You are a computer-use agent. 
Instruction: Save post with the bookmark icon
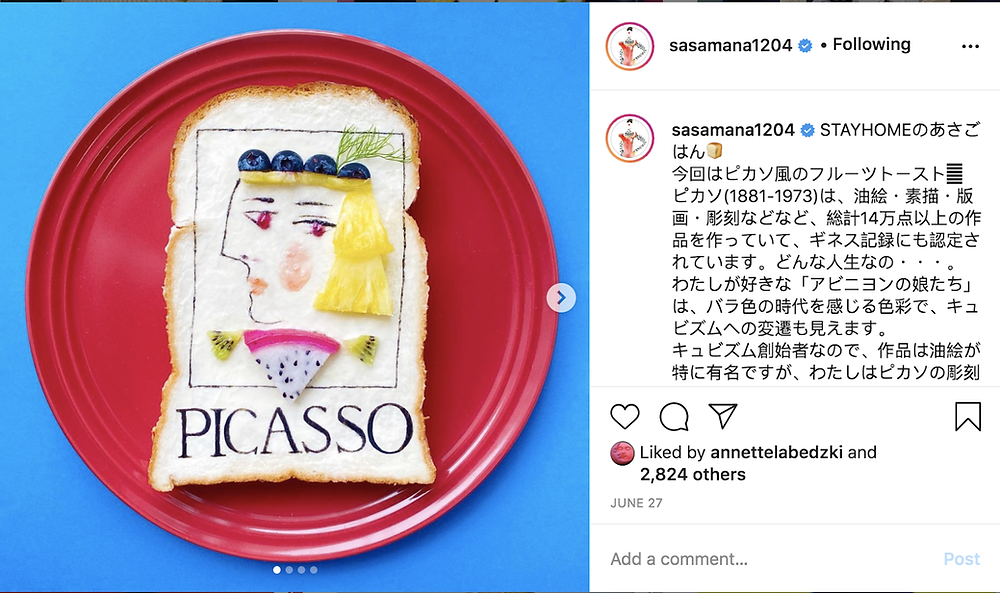[x=967, y=416]
